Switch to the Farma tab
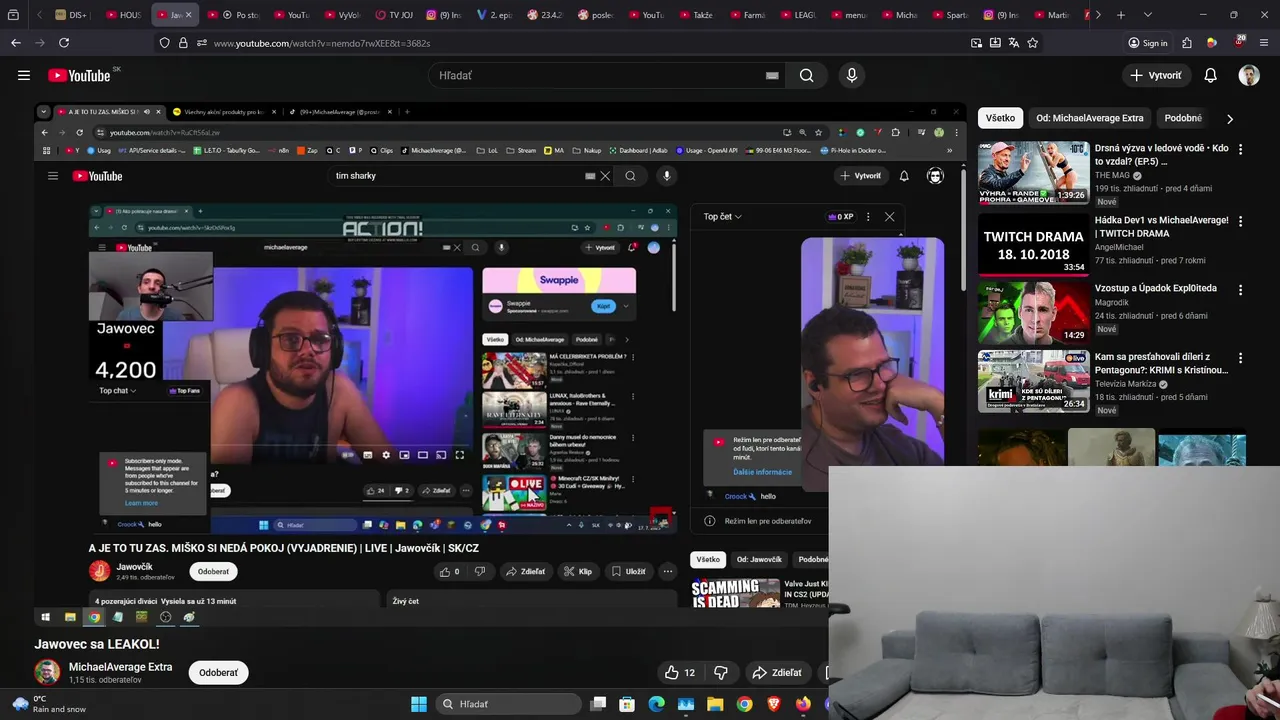Viewport: 1280px width, 720px height. [x=748, y=15]
